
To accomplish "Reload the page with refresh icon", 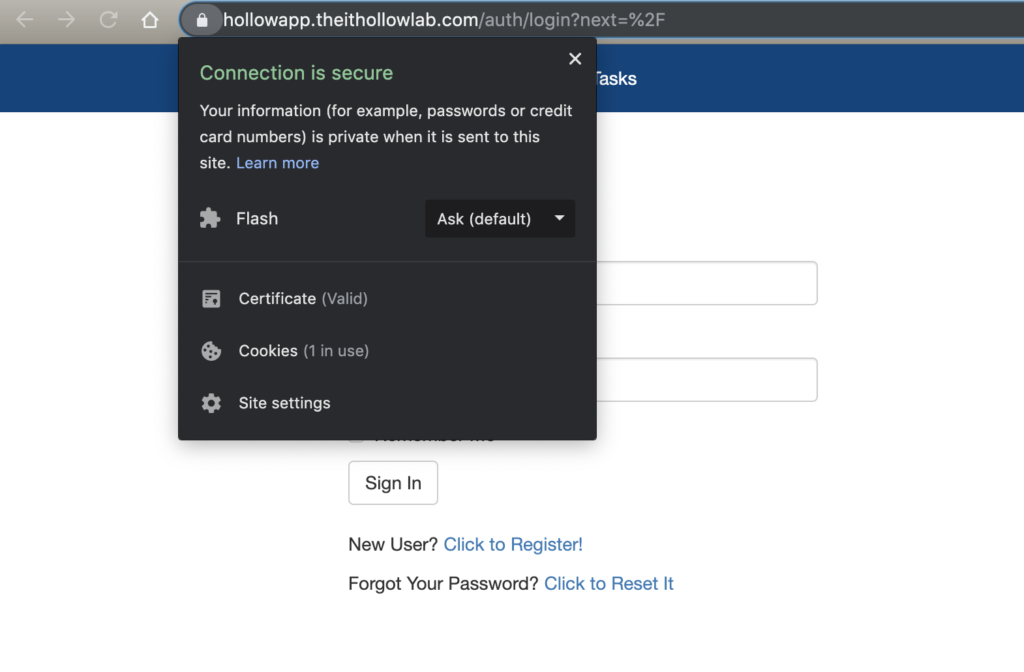I will coord(108,19).
